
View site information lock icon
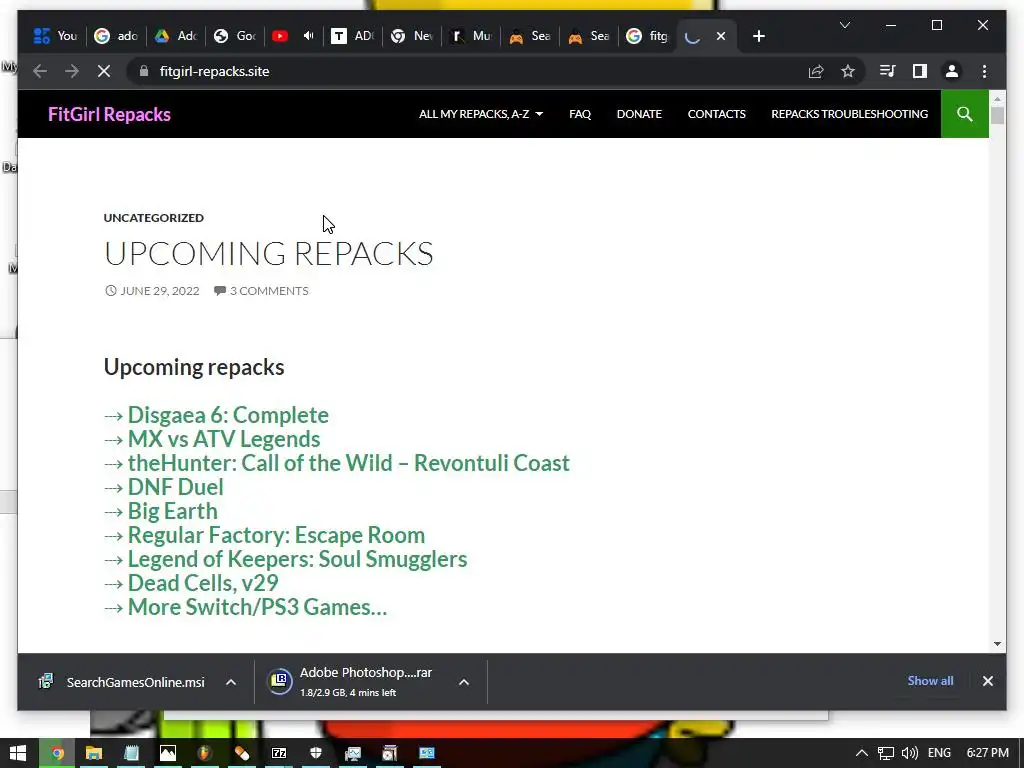coord(144,71)
